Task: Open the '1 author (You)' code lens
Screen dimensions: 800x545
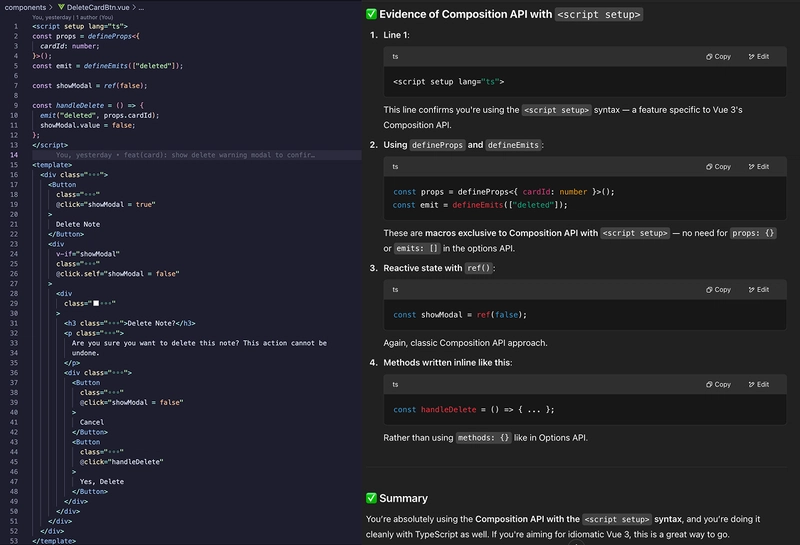Action: coord(92,17)
